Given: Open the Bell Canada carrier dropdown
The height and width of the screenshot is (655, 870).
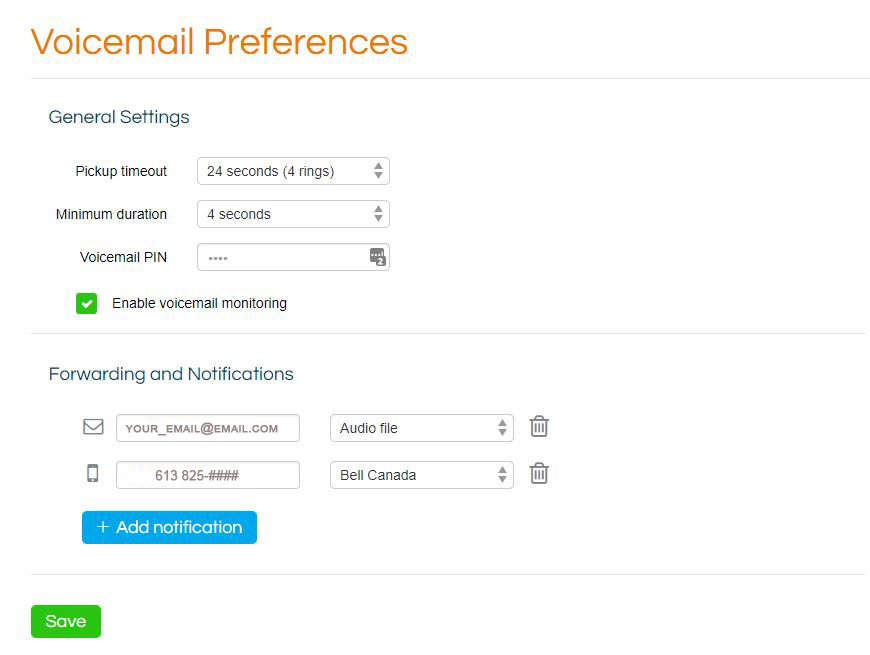Looking at the screenshot, I should pos(422,475).
